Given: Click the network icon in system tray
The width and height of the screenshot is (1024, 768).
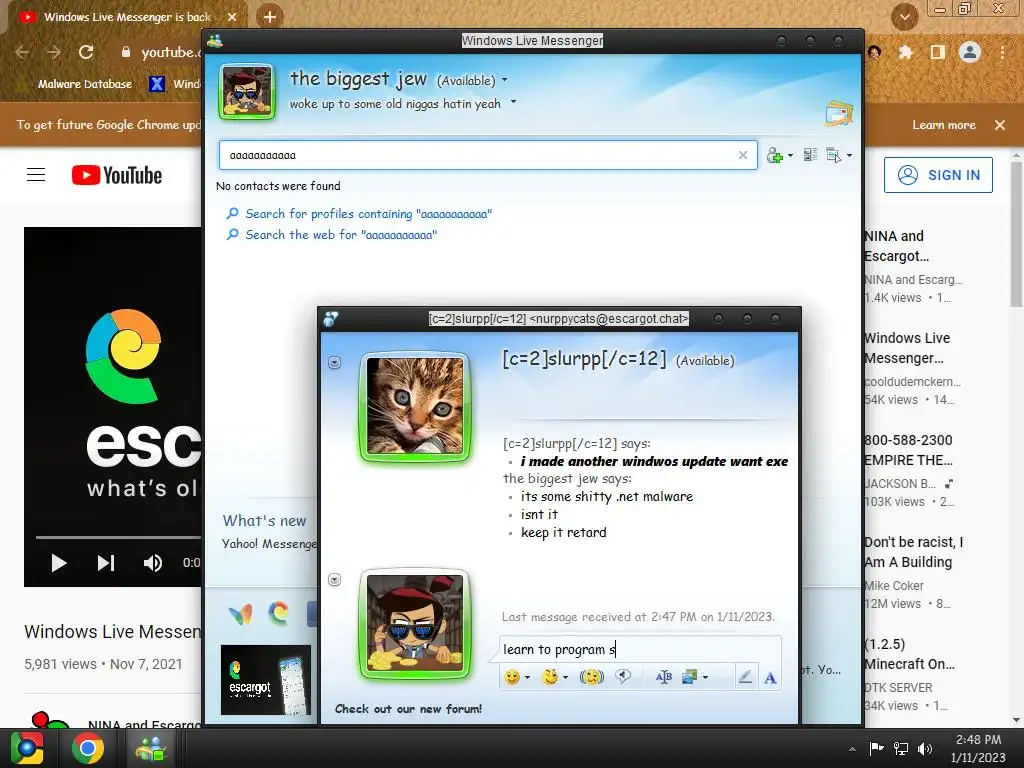Looking at the screenshot, I should click(901, 749).
